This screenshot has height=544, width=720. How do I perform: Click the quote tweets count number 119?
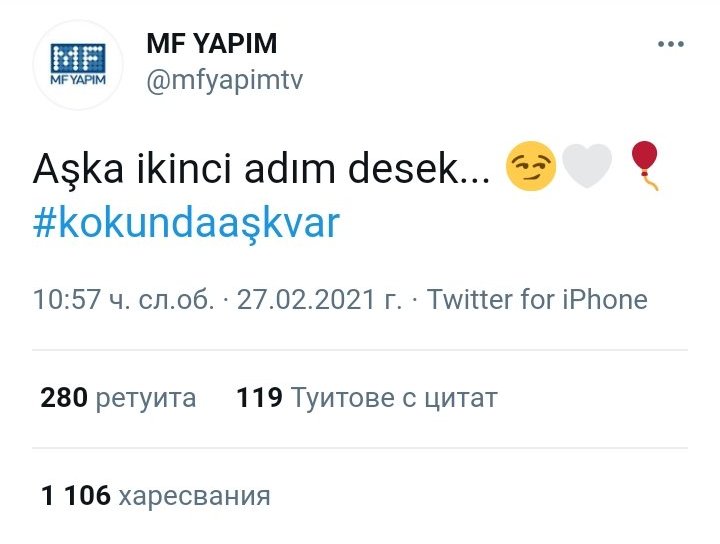pos(258,399)
